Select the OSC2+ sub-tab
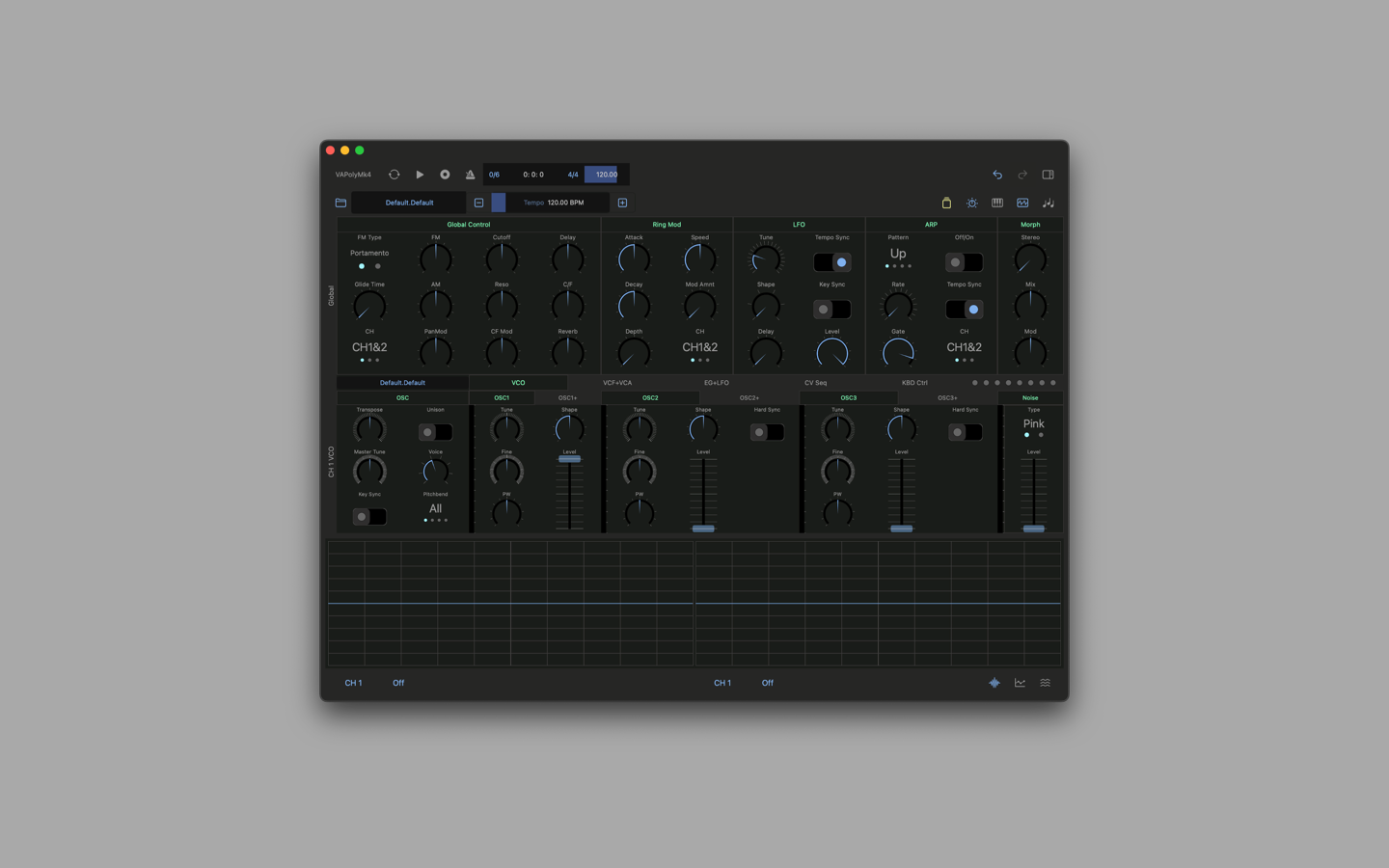 (749, 397)
